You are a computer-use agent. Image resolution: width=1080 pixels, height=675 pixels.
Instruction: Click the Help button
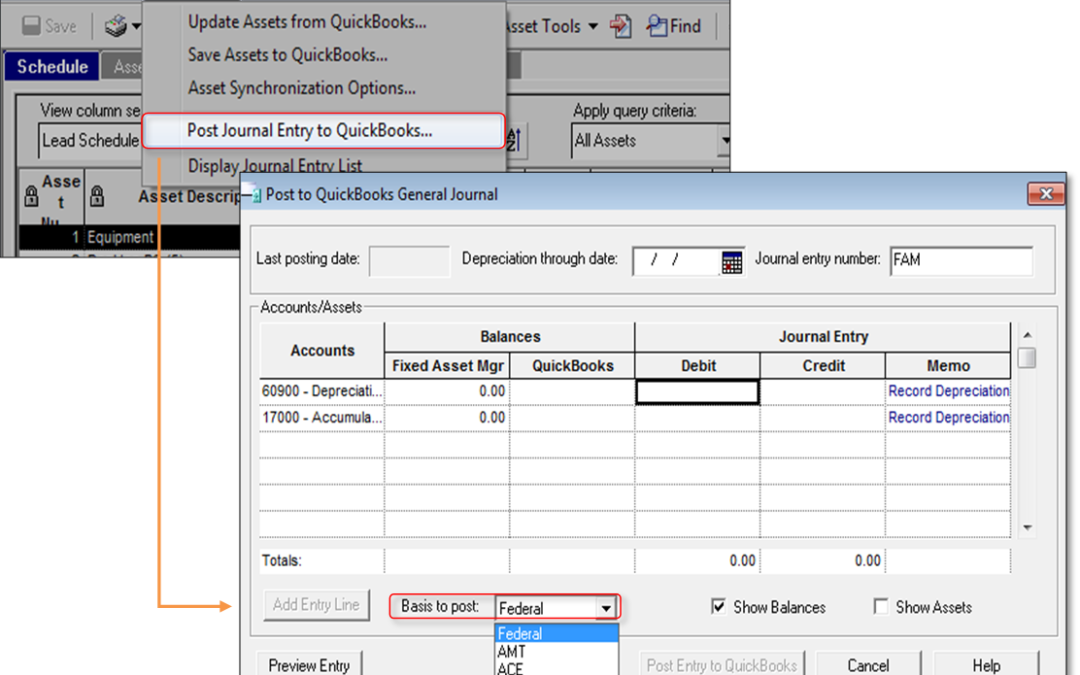coord(986,665)
